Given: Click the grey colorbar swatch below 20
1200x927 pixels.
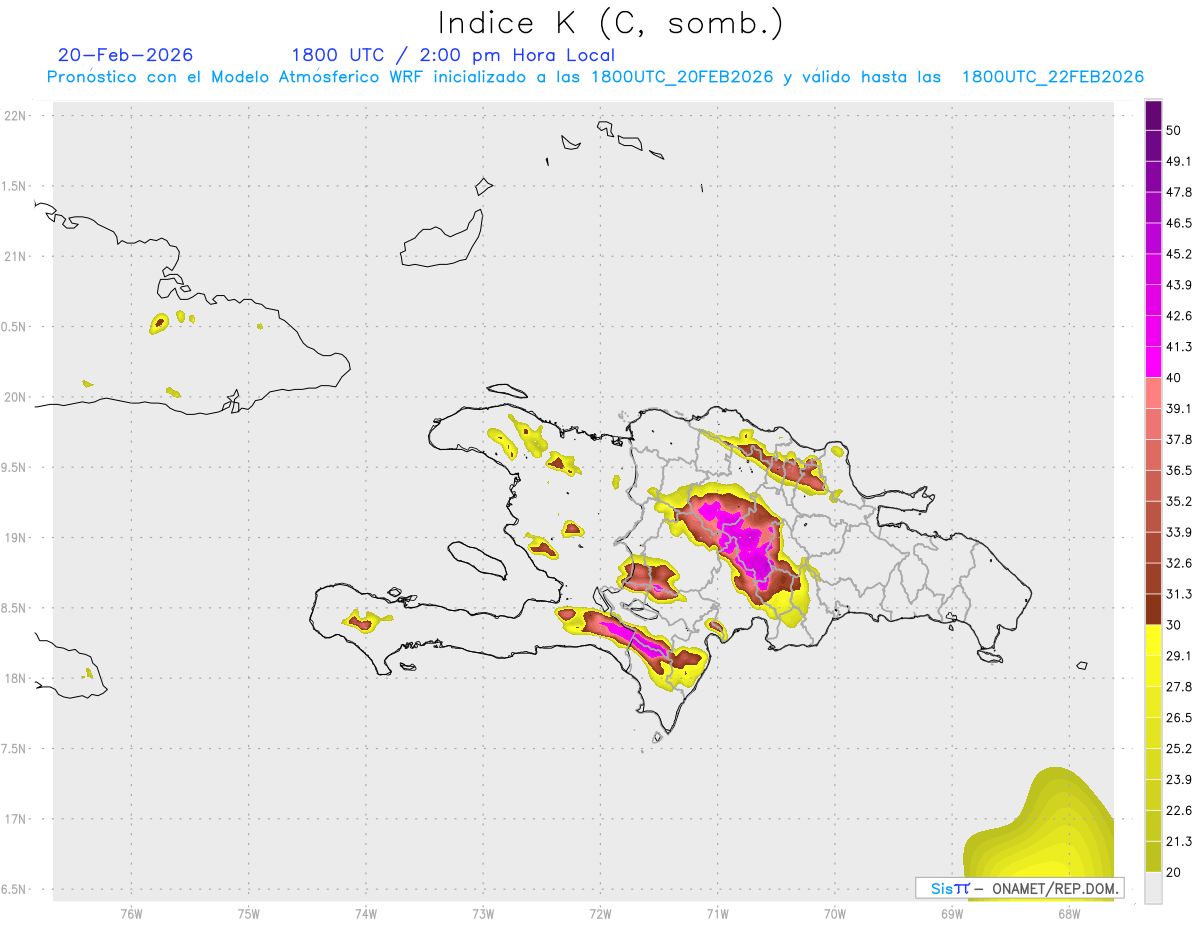Looking at the screenshot, I should point(1153,888).
